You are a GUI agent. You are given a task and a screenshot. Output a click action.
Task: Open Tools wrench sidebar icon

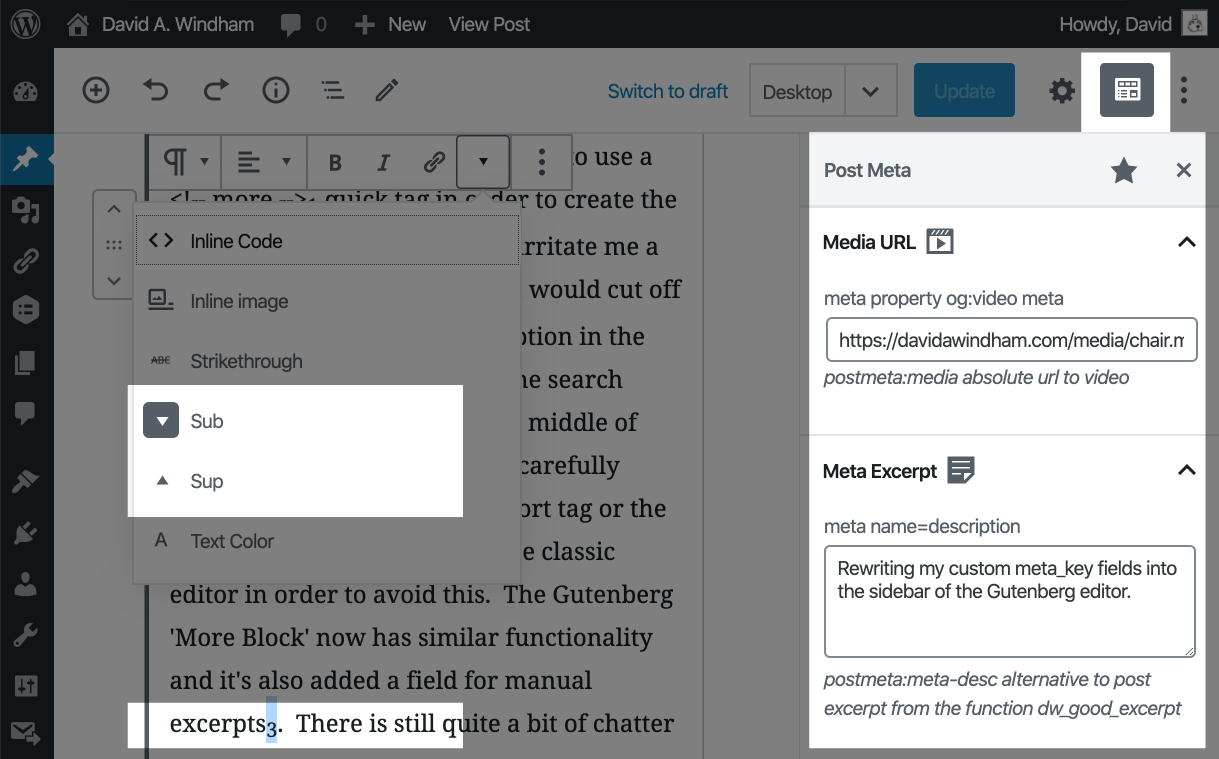[x=26, y=635]
